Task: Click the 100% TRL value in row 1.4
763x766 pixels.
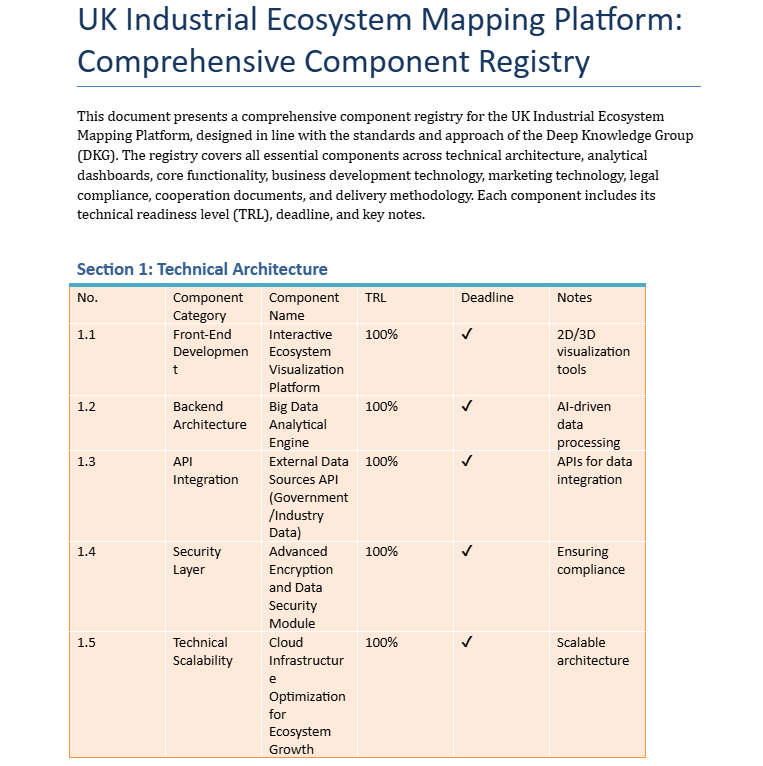Action: [381, 552]
